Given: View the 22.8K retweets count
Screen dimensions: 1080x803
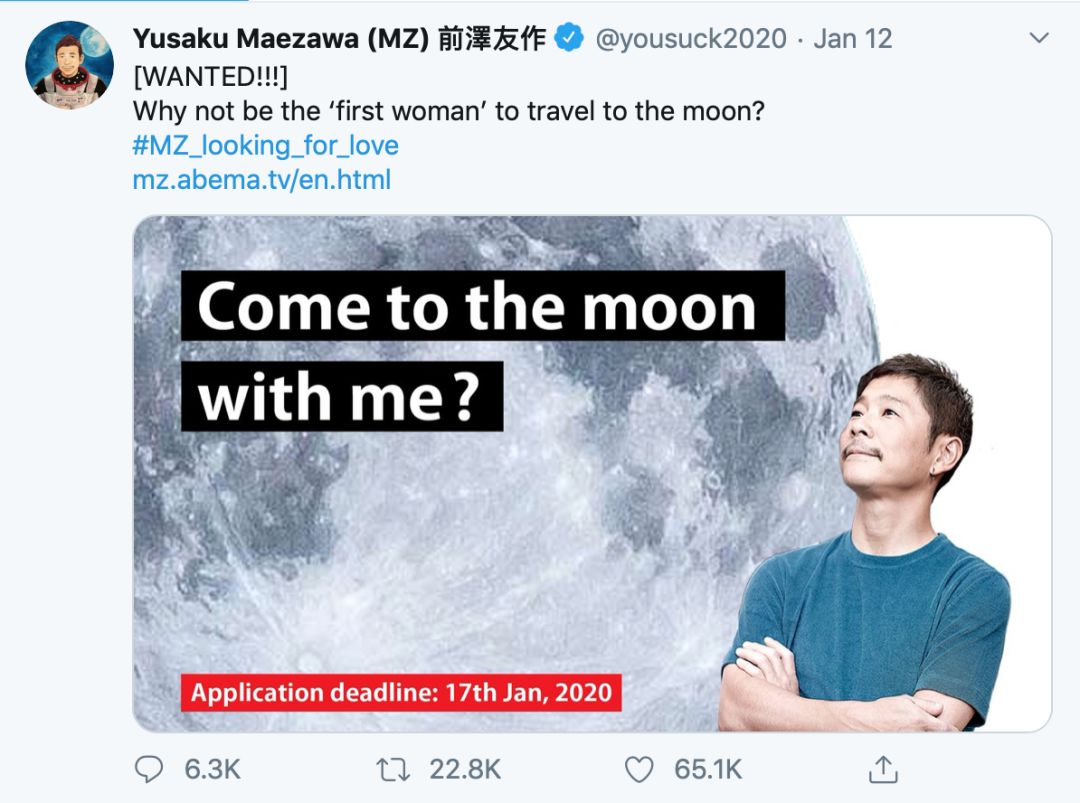Looking at the screenshot, I should 466,769.
